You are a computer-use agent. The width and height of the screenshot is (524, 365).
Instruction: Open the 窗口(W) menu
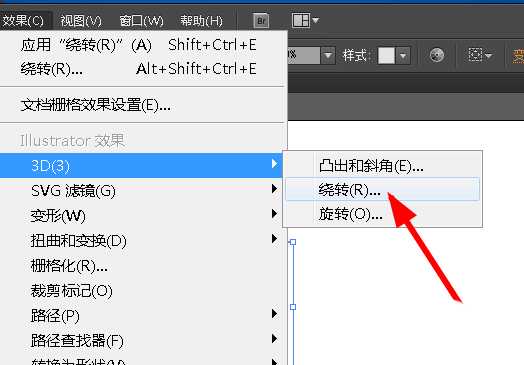pyautogui.click(x=141, y=21)
